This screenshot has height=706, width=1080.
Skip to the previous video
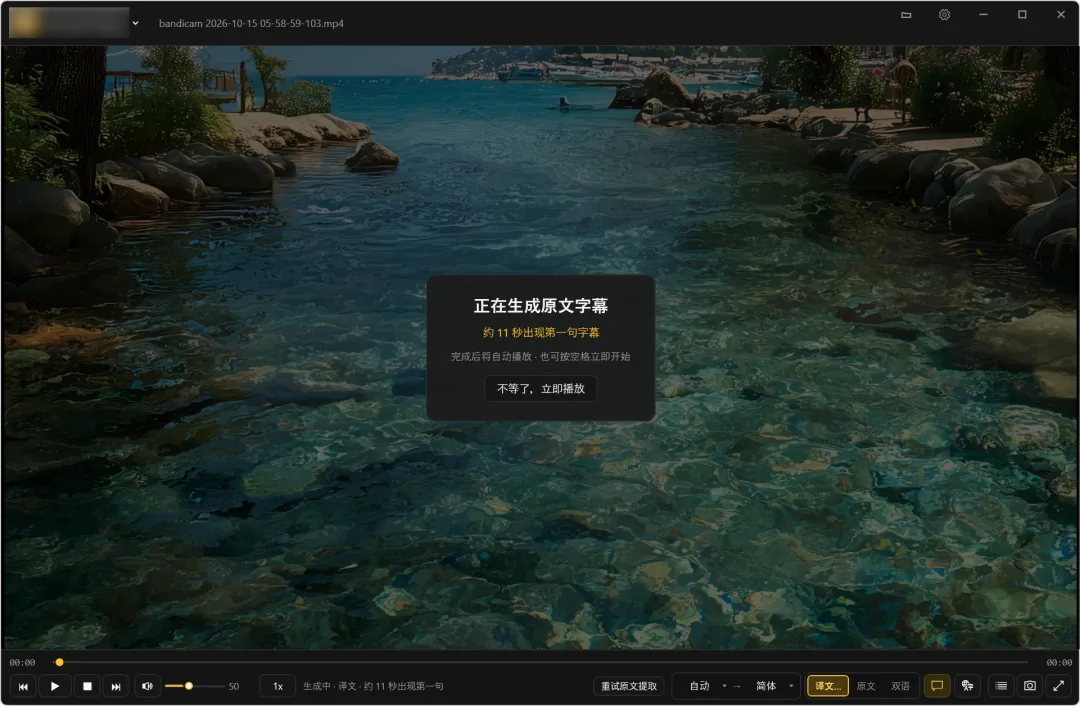(x=23, y=686)
